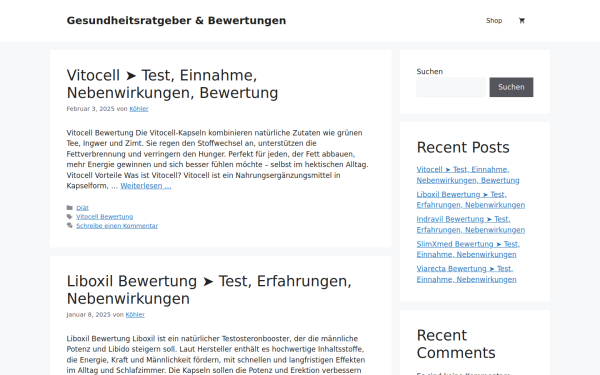600x375 pixels.
Task: Click the comments icon beside Schreibe einen Kommentar
Action: [x=70, y=226]
